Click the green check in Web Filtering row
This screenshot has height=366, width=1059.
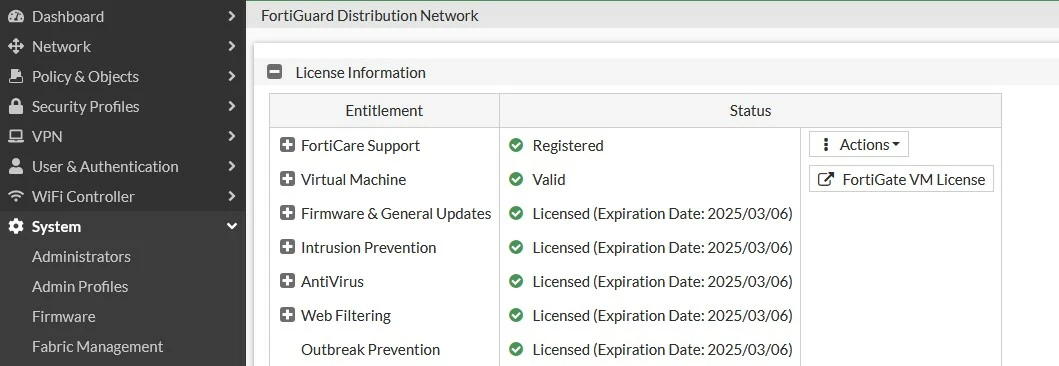(516, 315)
